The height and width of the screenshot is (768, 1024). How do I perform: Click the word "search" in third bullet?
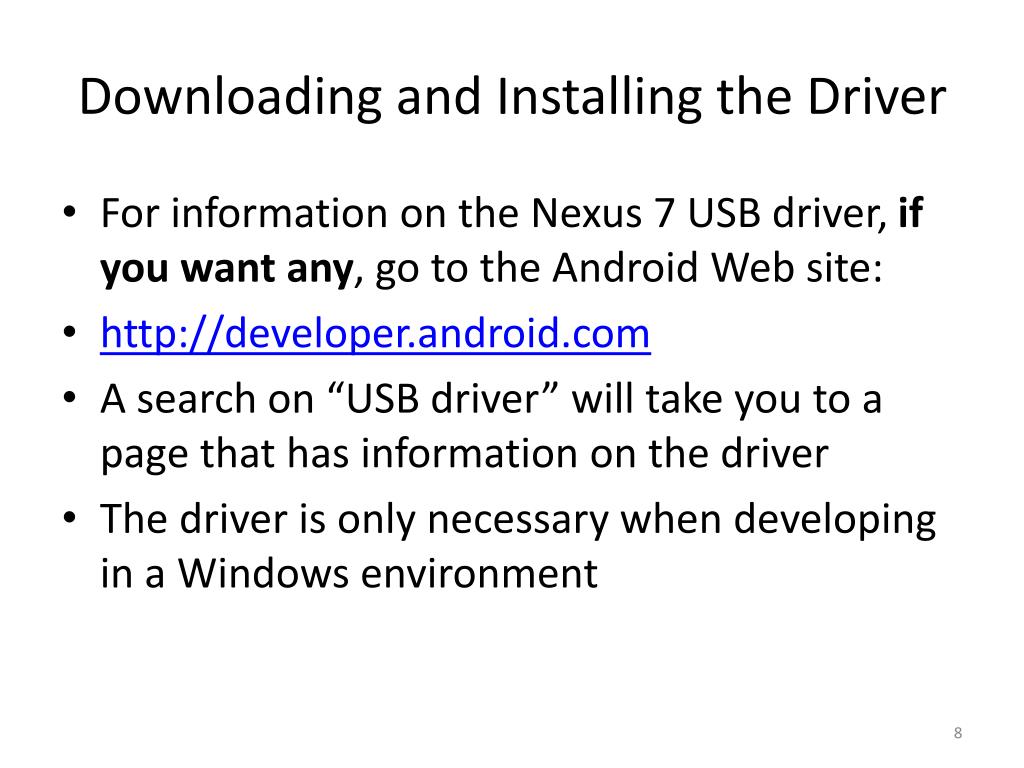196,399
